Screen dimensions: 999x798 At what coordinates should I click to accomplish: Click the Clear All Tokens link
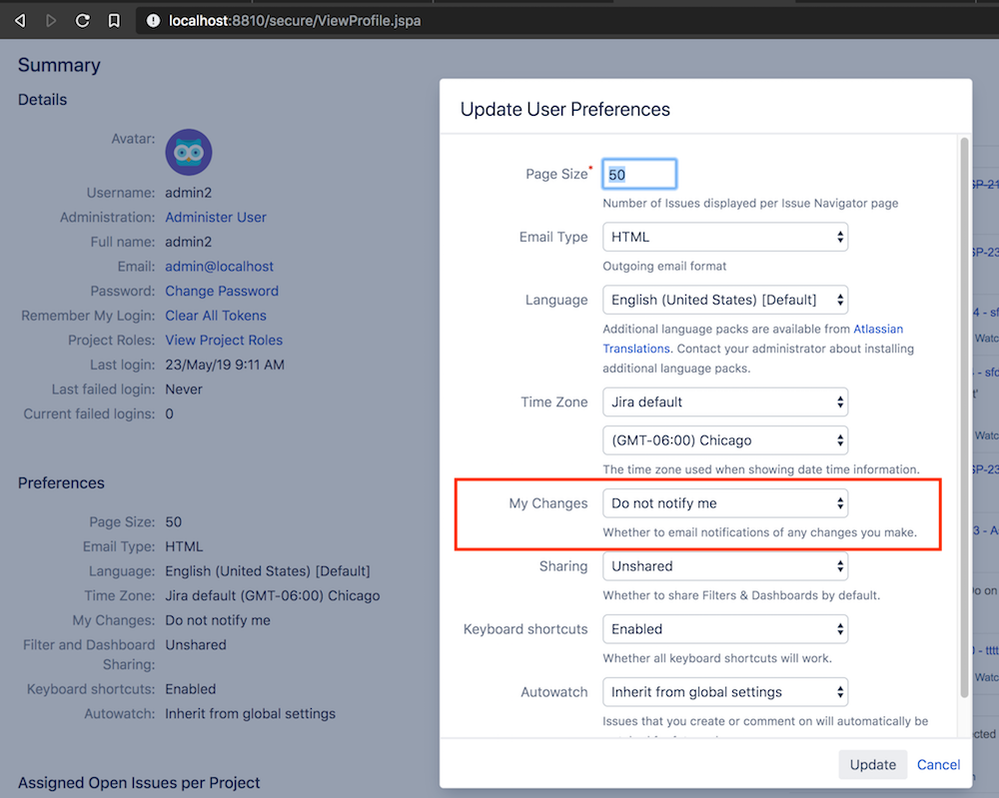click(215, 315)
